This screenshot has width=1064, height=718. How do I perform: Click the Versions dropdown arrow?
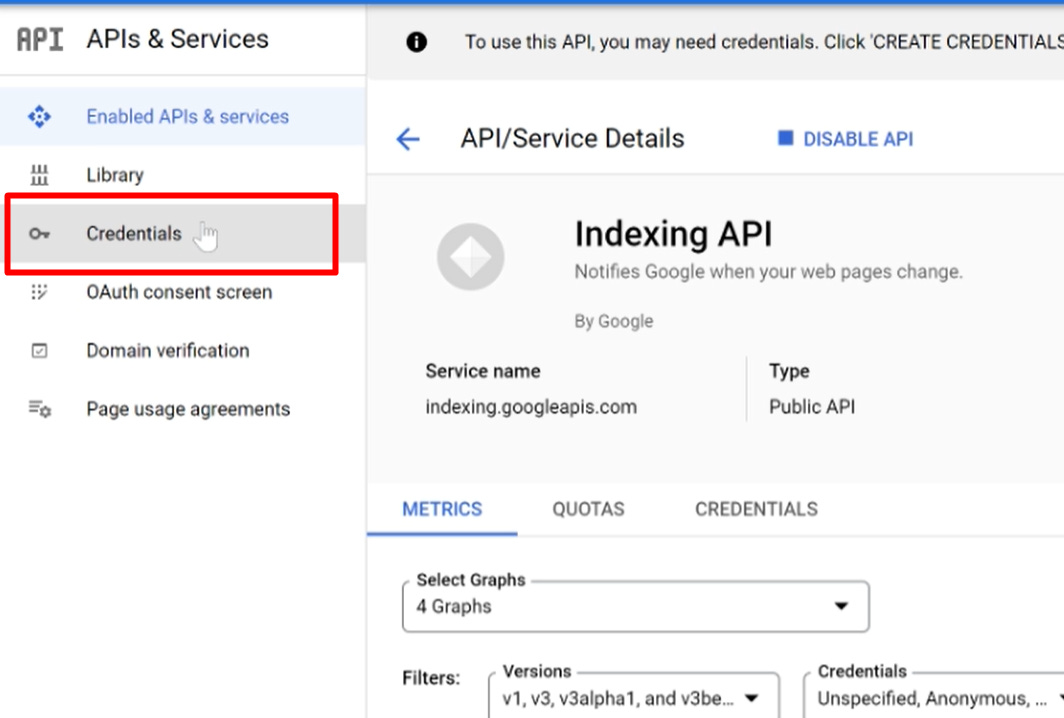pos(751,698)
